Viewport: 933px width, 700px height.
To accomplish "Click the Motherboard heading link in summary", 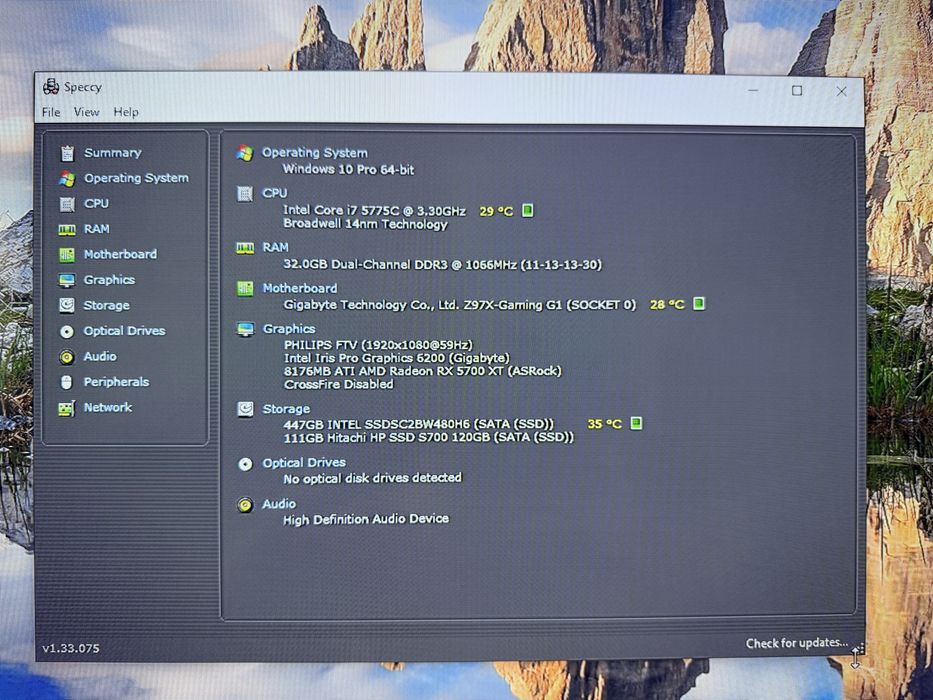I will click(x=300, y=288).
